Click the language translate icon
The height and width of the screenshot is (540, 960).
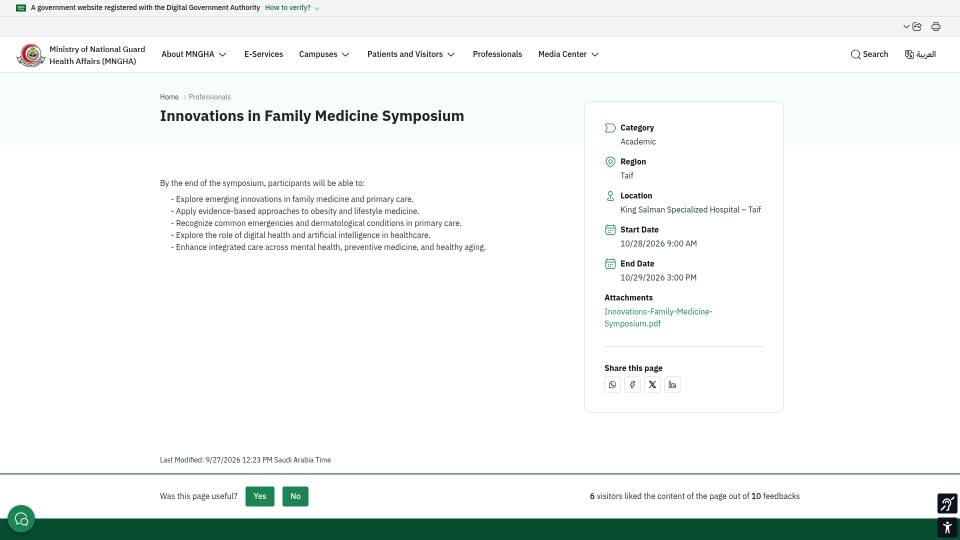coord(909,54)
